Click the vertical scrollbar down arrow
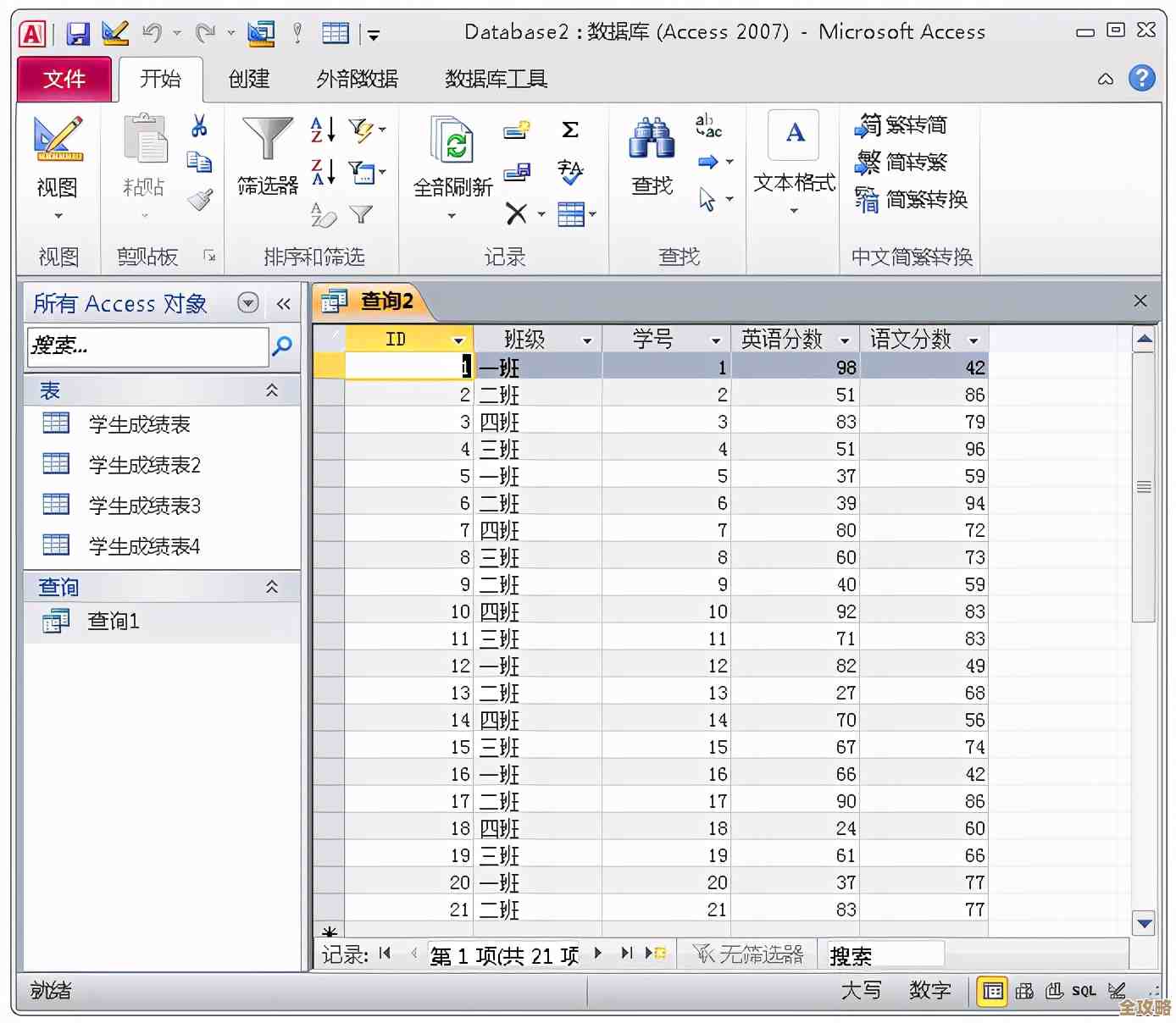This screenshot has height=1023, width=1176. pos(1145,924)
